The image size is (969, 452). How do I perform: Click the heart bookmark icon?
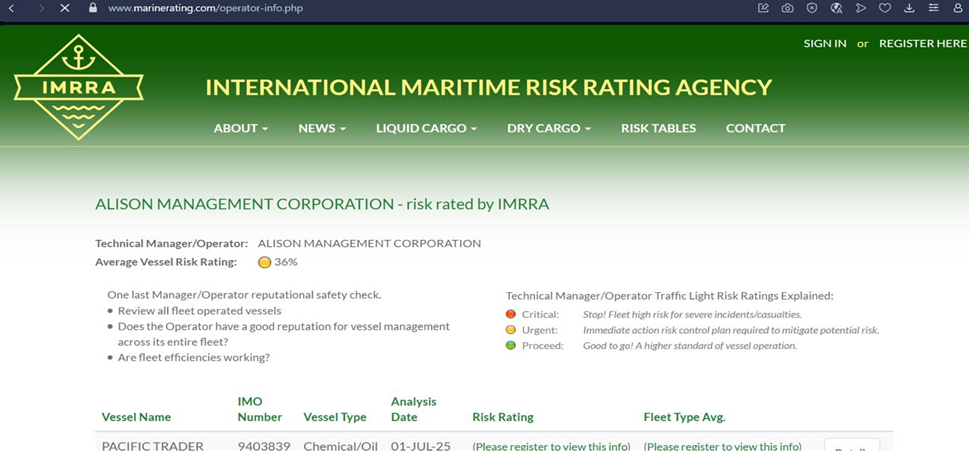click(x=885, y=8)
